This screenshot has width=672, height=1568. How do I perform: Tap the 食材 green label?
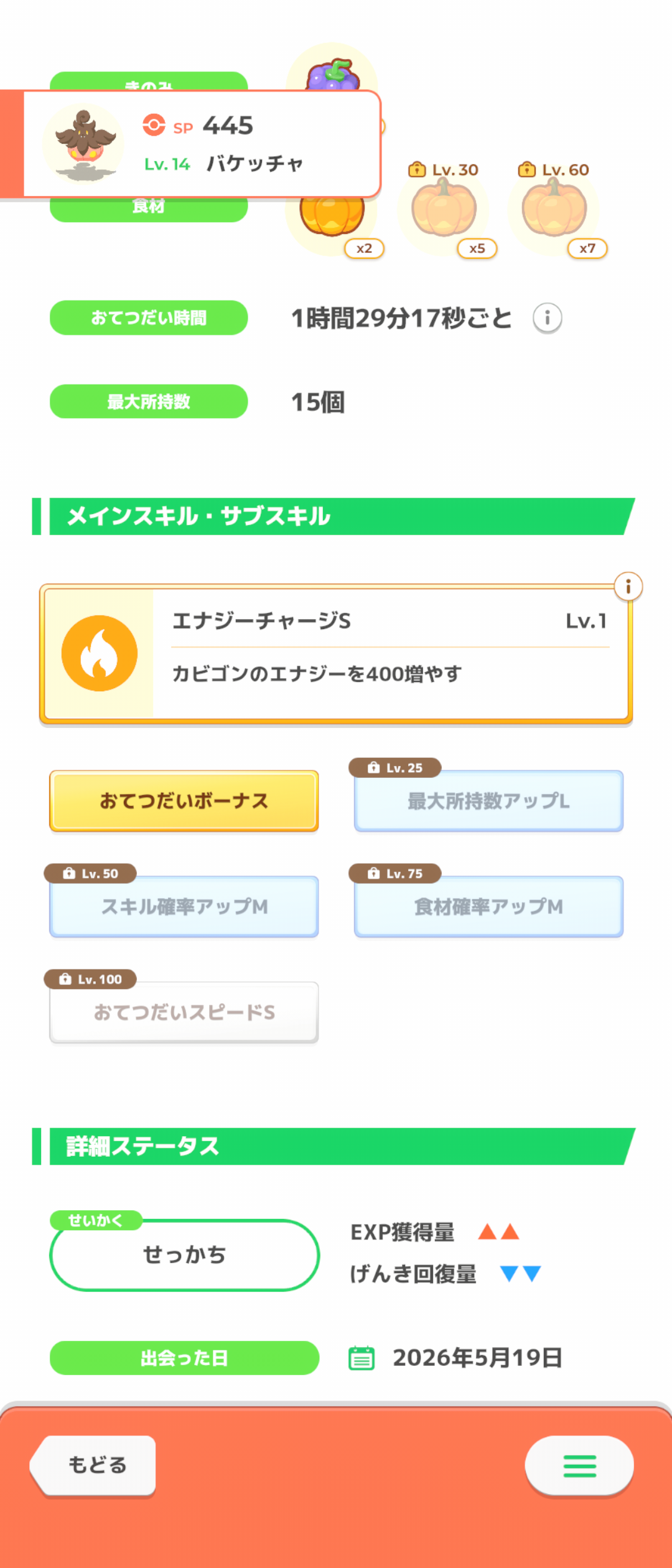tap(149, 208)
